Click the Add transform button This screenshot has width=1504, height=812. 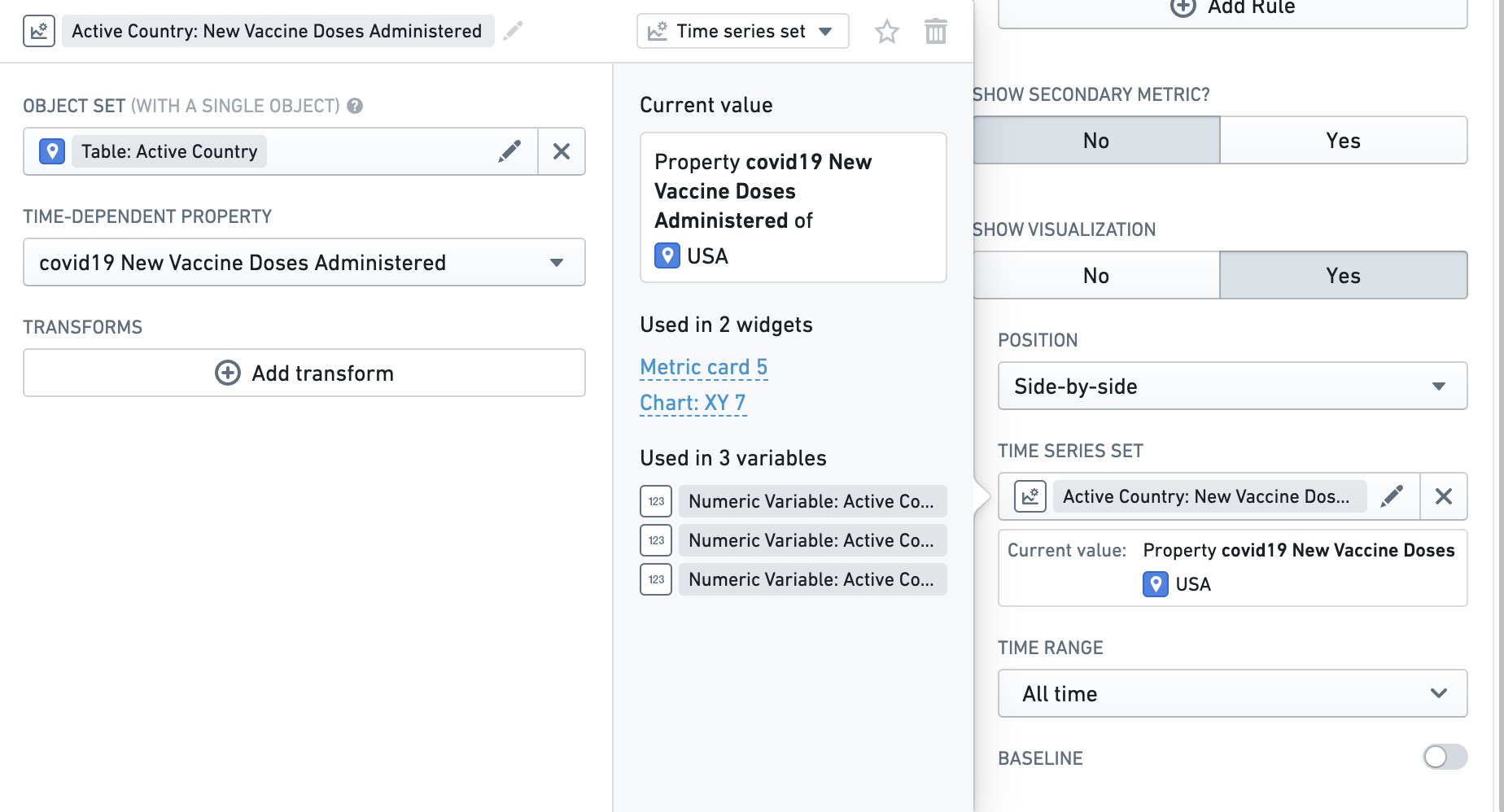pos(304,373)
